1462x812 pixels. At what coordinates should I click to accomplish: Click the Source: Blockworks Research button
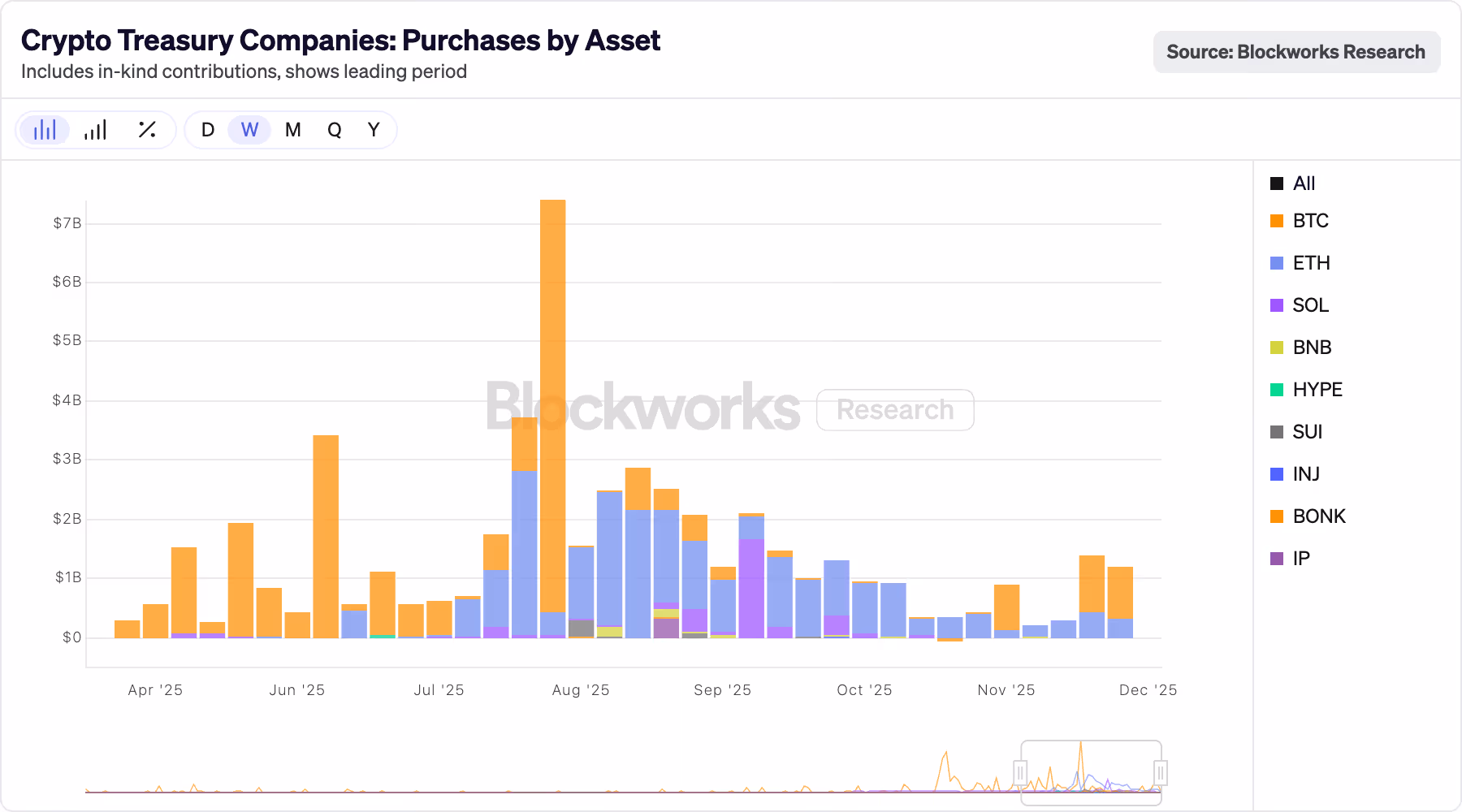1295,51
